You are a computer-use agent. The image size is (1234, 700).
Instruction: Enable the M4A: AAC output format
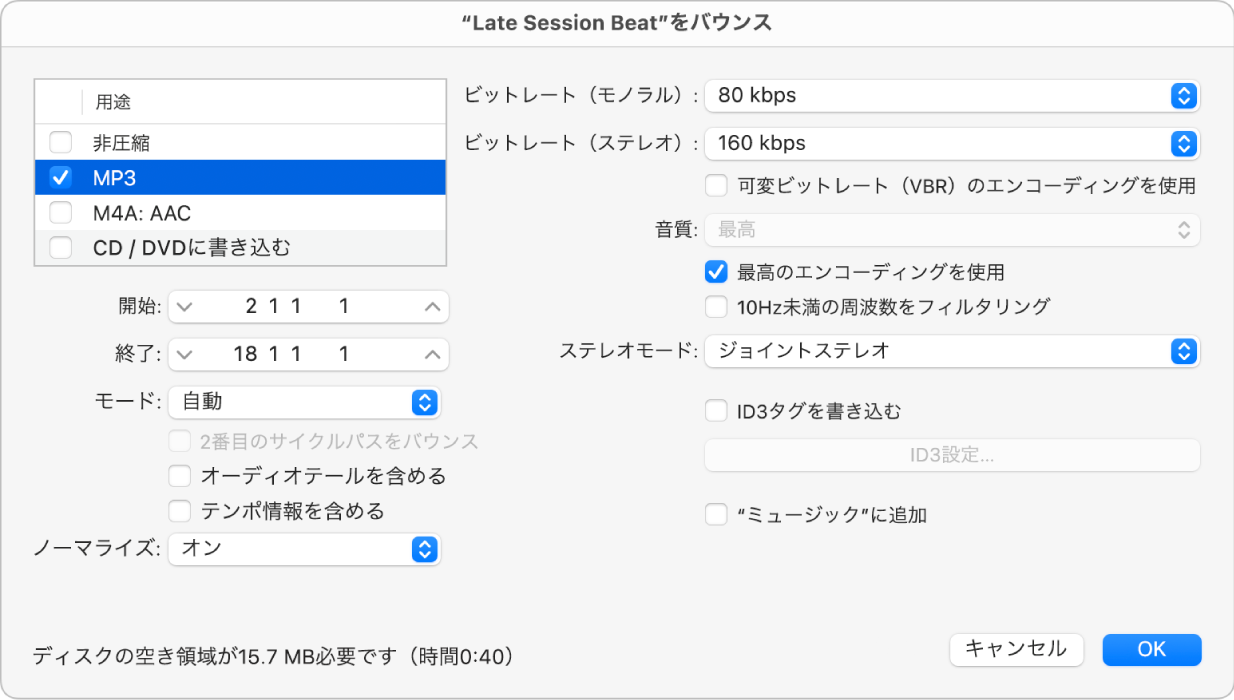point(60,212)
